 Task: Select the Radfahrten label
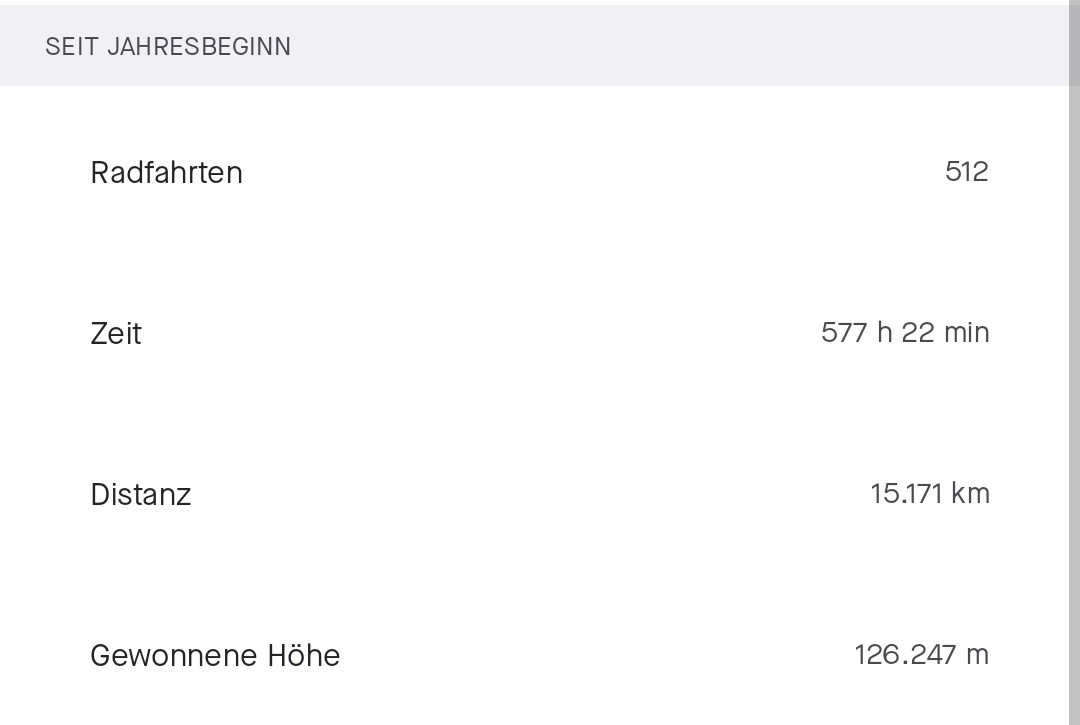[167, 172]
